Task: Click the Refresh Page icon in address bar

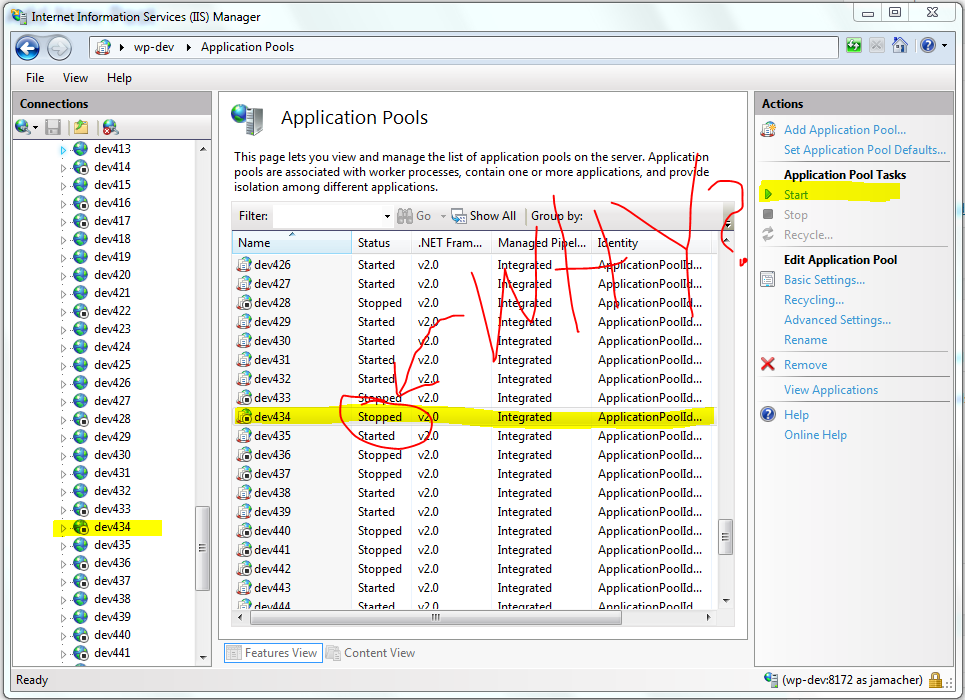Action: click(x=853, y=46)
